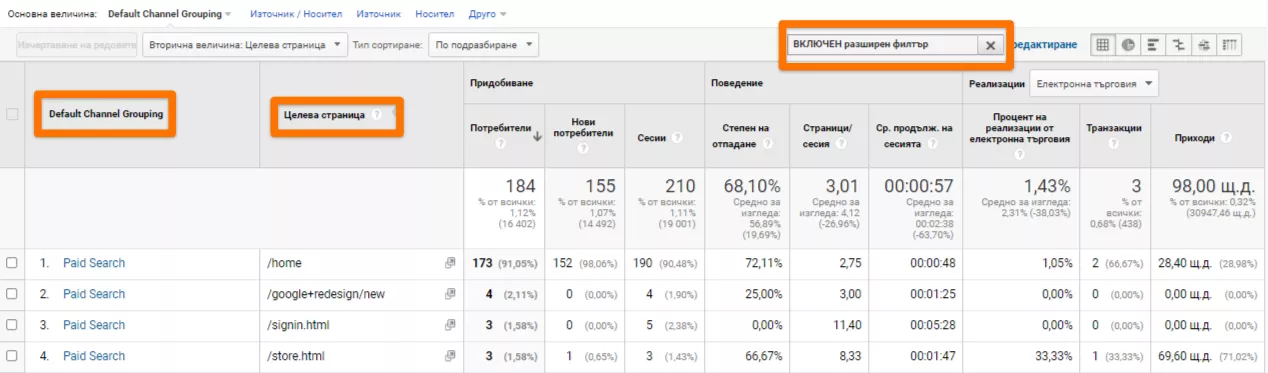Select the performance bar view icon
The image size is (1268, 373).
click(x=1153, y=44)
